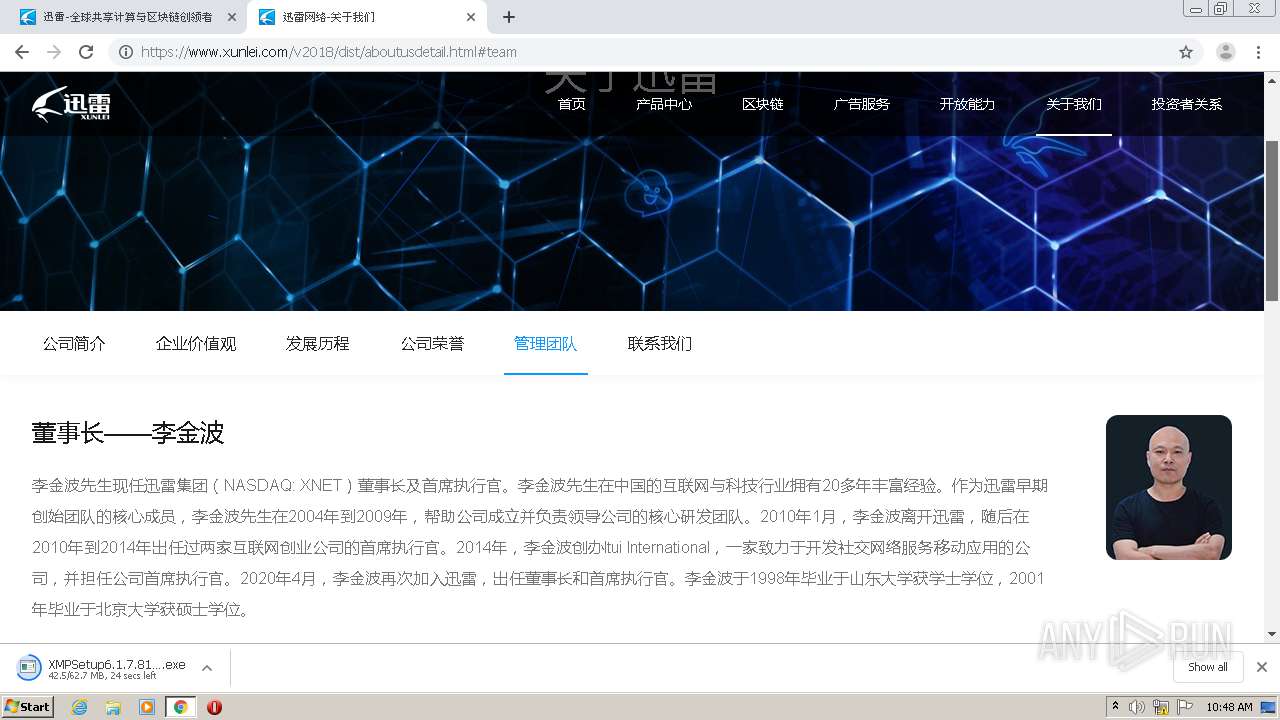Open the Windows Start menu
1280x720 pixels.
pos(28,707)
